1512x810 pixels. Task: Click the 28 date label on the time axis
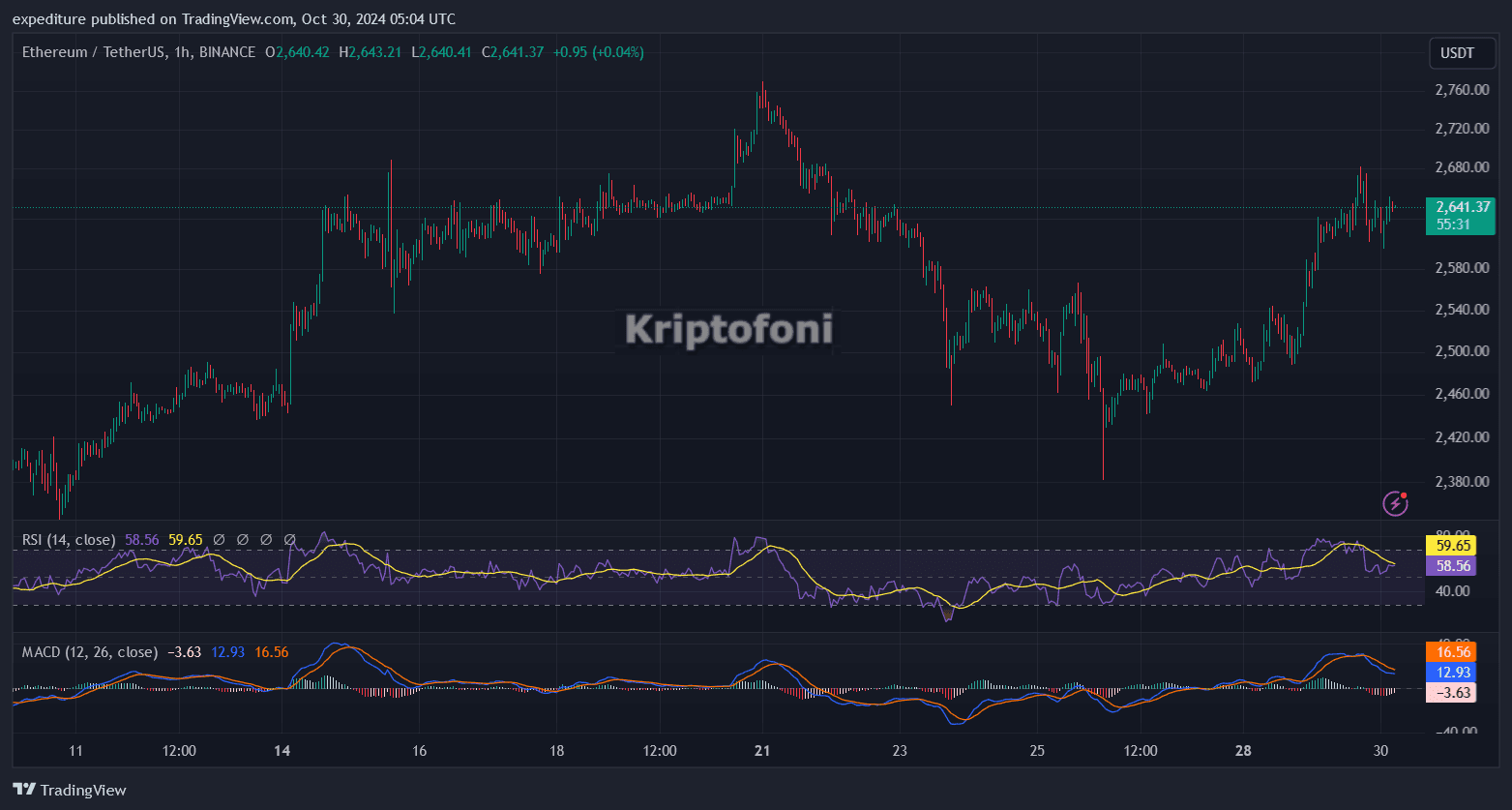(1242, 750)
